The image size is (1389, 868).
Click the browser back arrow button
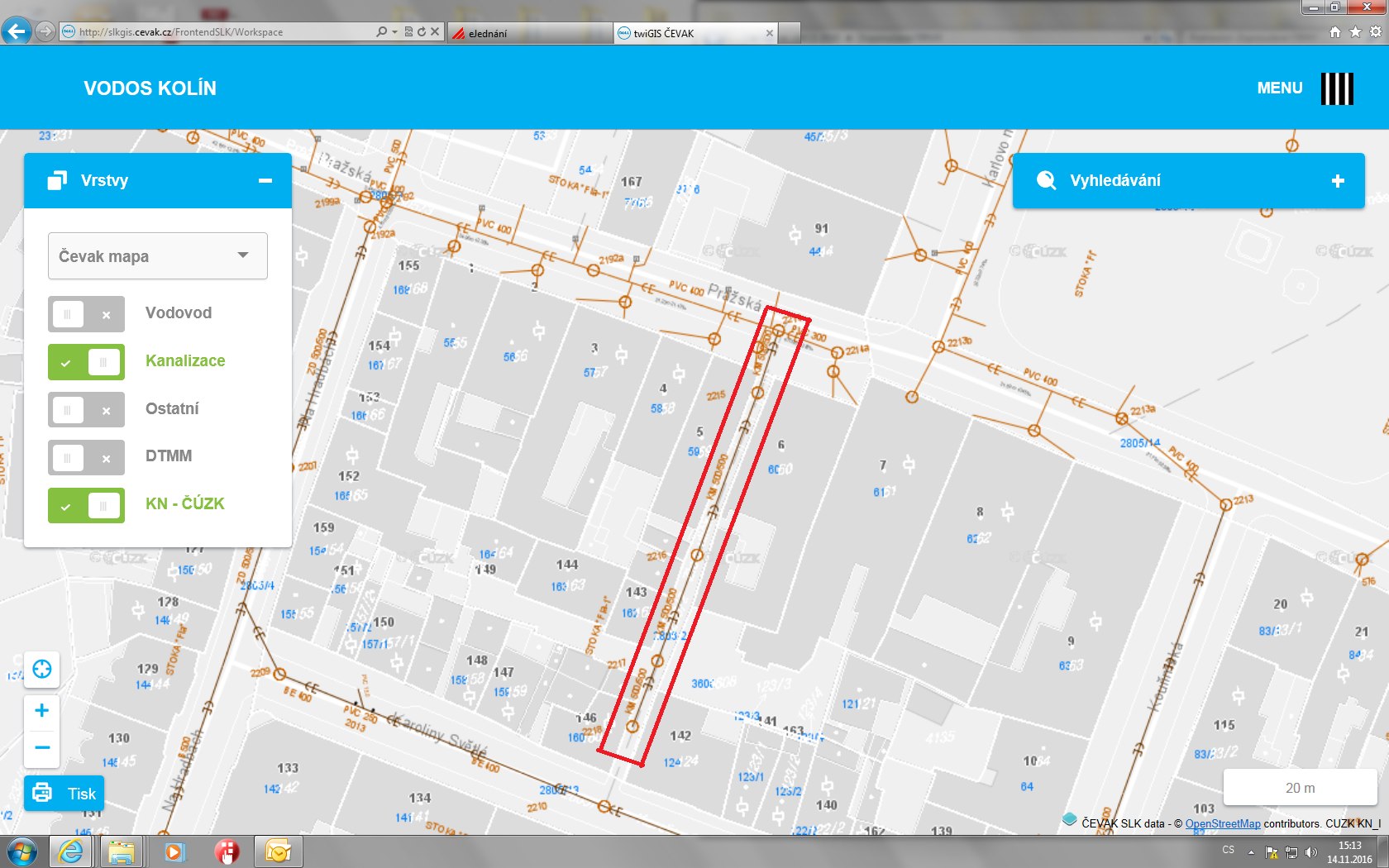pos(17,32)
